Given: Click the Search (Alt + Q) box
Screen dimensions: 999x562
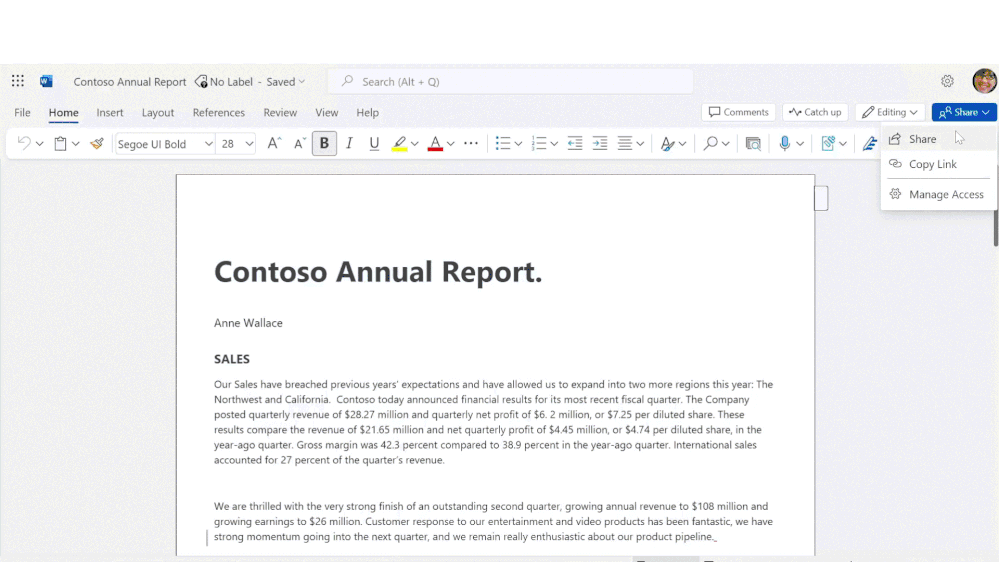Looking at the screenshot, I should point(510,82).
